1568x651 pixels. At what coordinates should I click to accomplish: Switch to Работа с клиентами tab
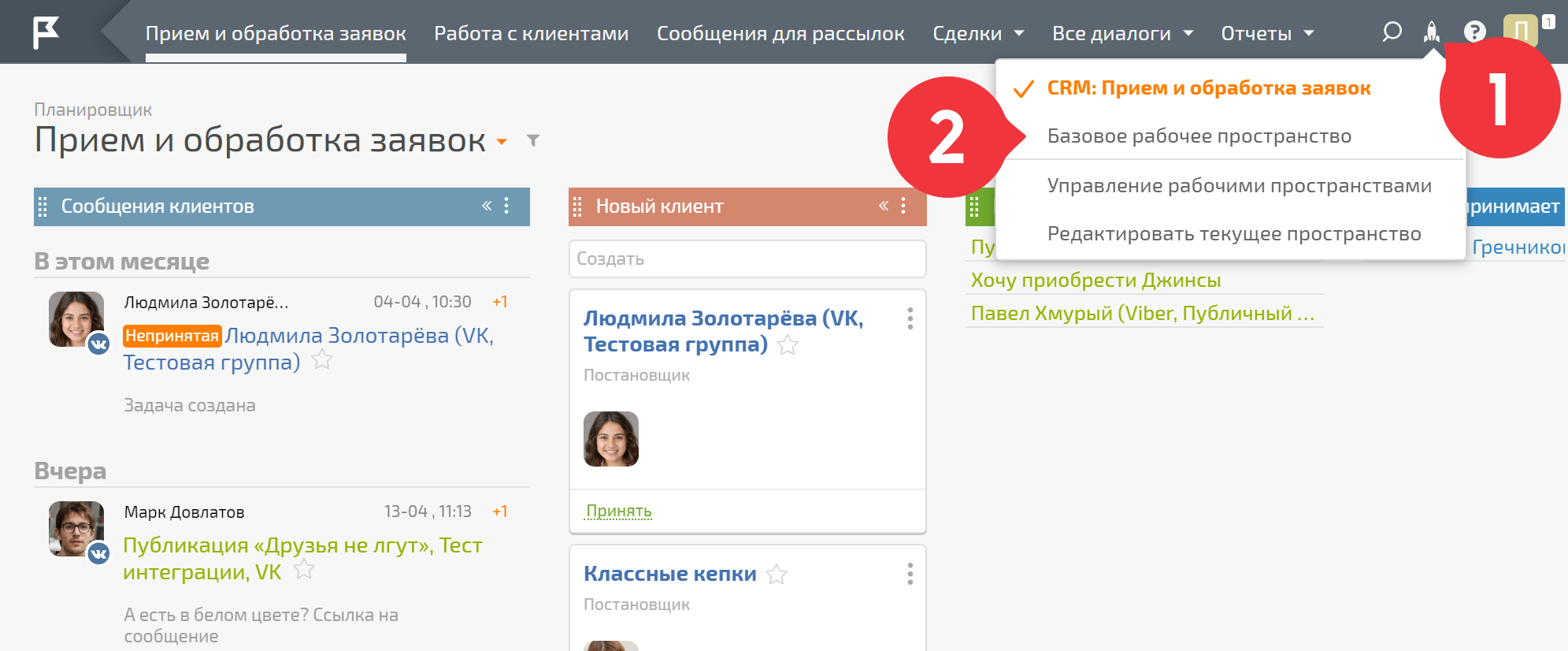[532, 33]
